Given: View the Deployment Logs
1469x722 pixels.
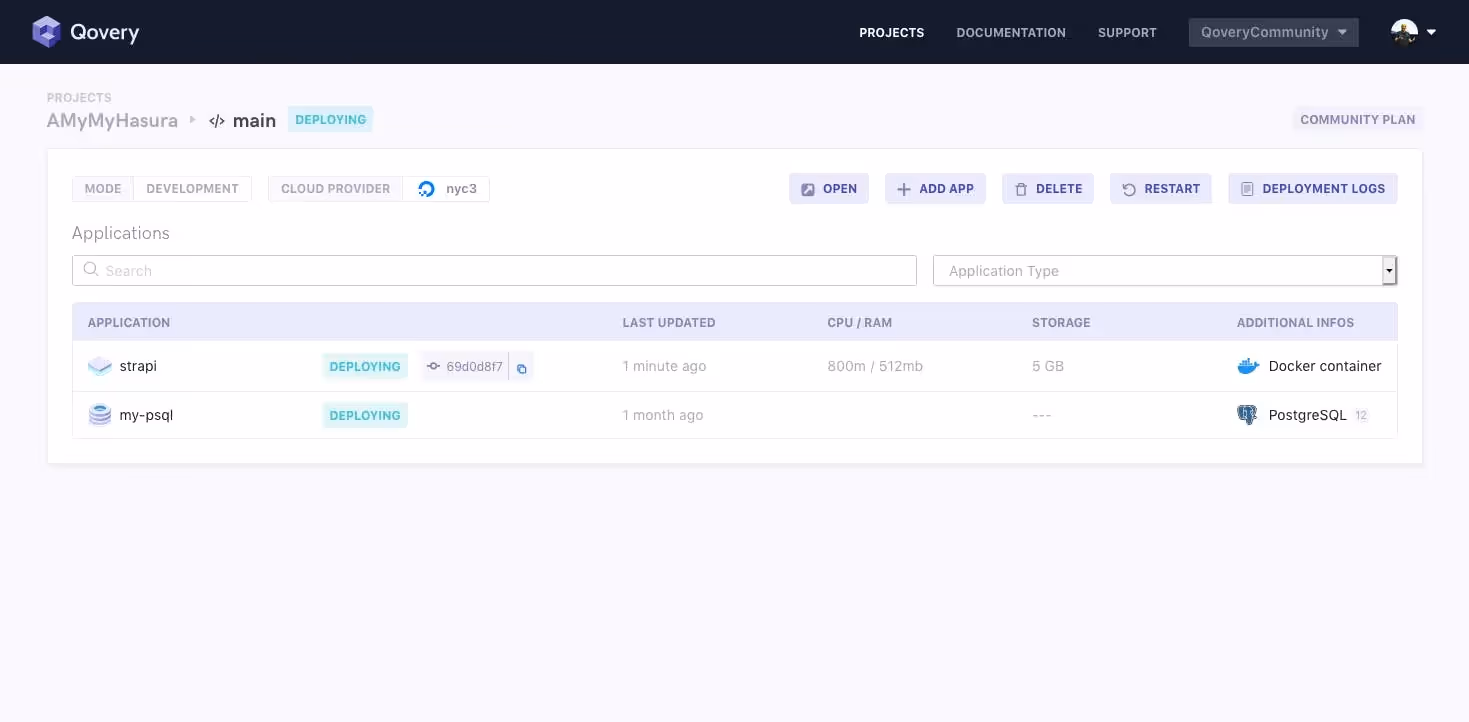Looking at the screenshot, I should click(1313, 189).
